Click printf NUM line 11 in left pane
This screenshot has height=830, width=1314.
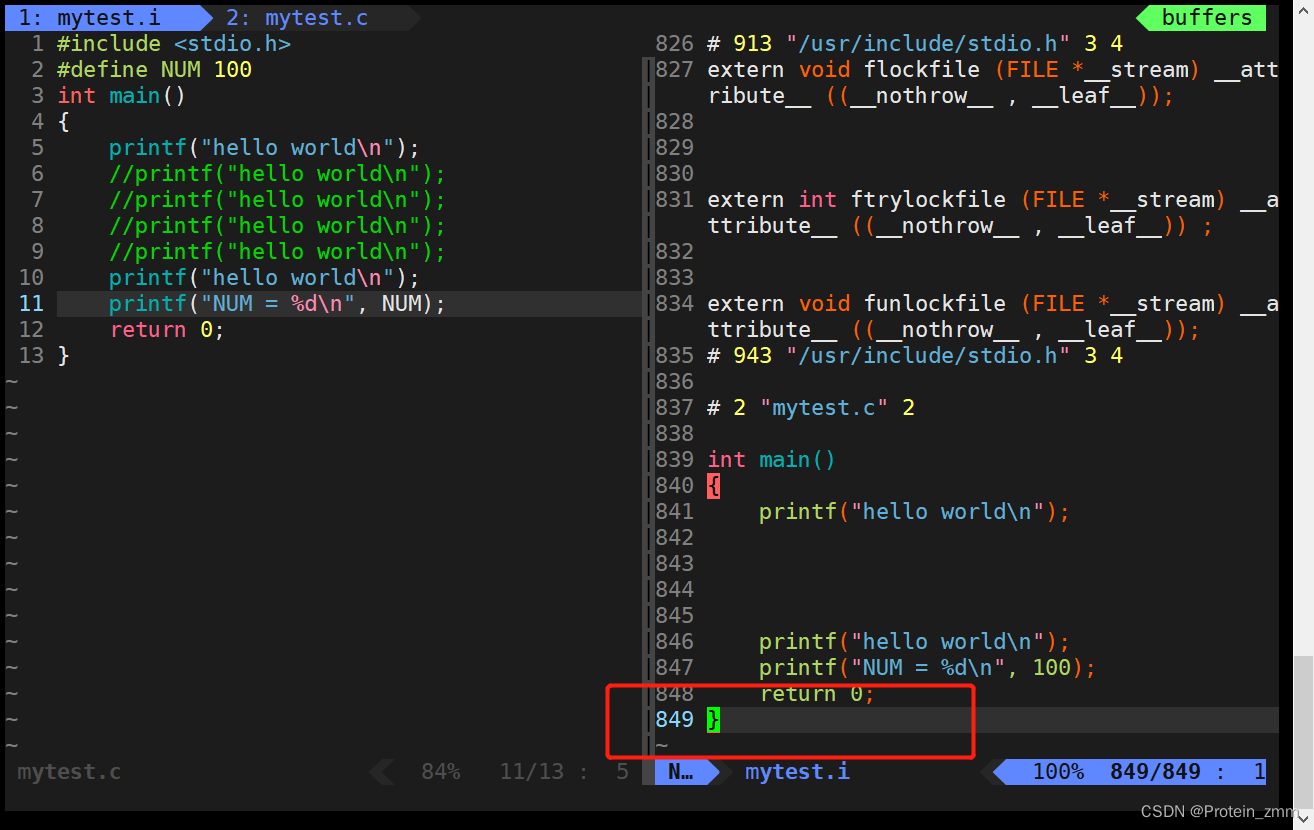tap(277, 304)
